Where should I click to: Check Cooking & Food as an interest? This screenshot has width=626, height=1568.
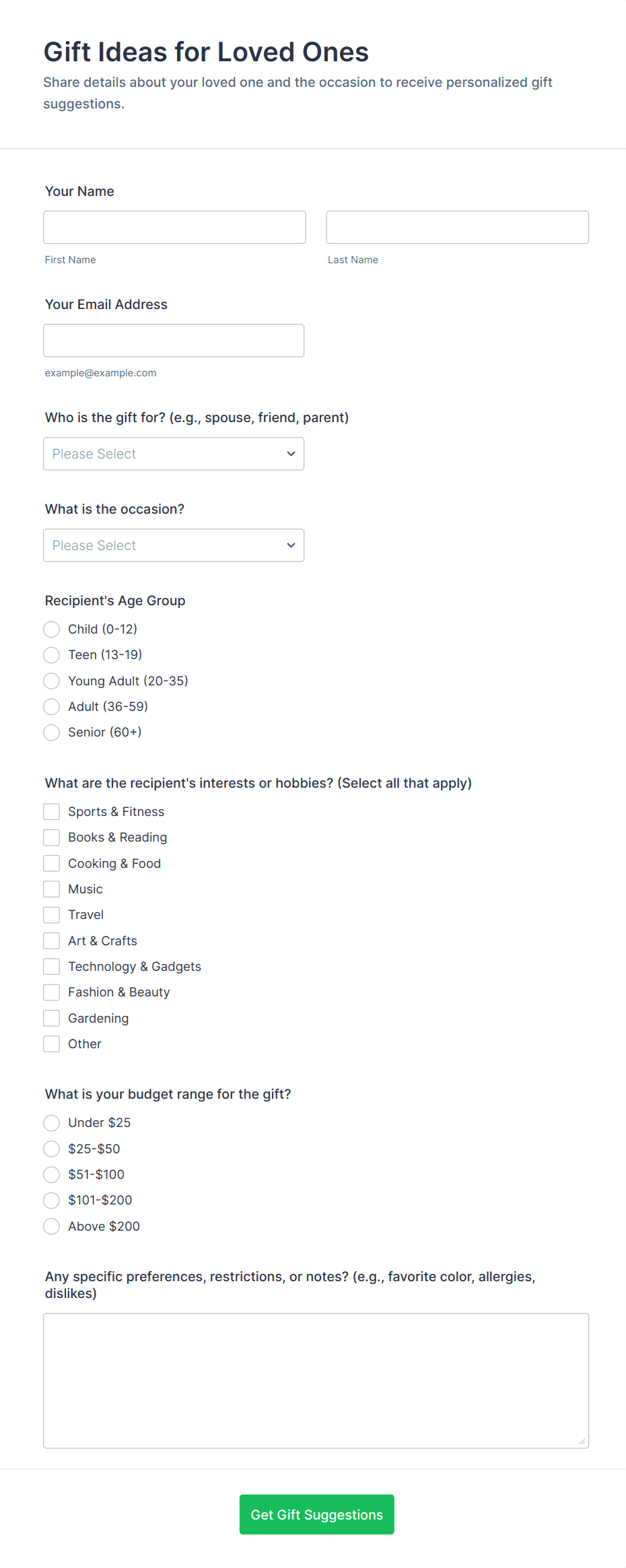51,862
